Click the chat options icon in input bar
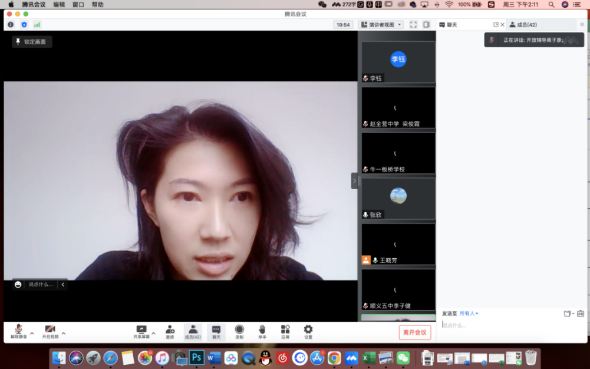The height and width of the screenshot is (369, 590). pos(581,313)
